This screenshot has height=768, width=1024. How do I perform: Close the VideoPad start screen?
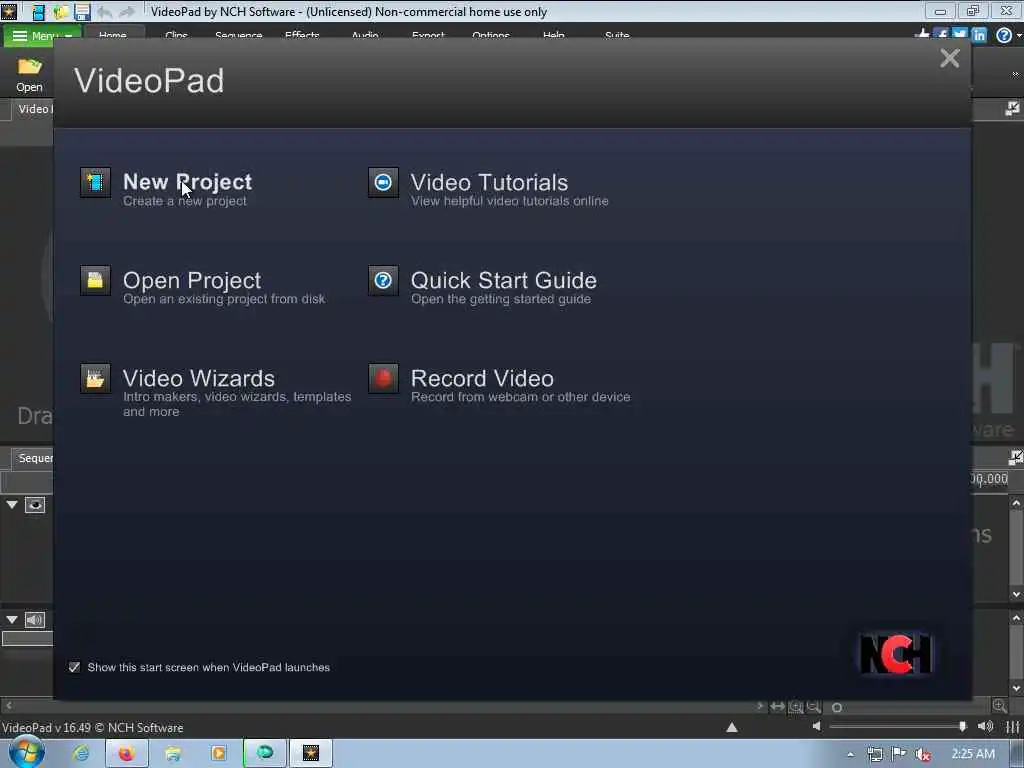click(x=950, y=58)
